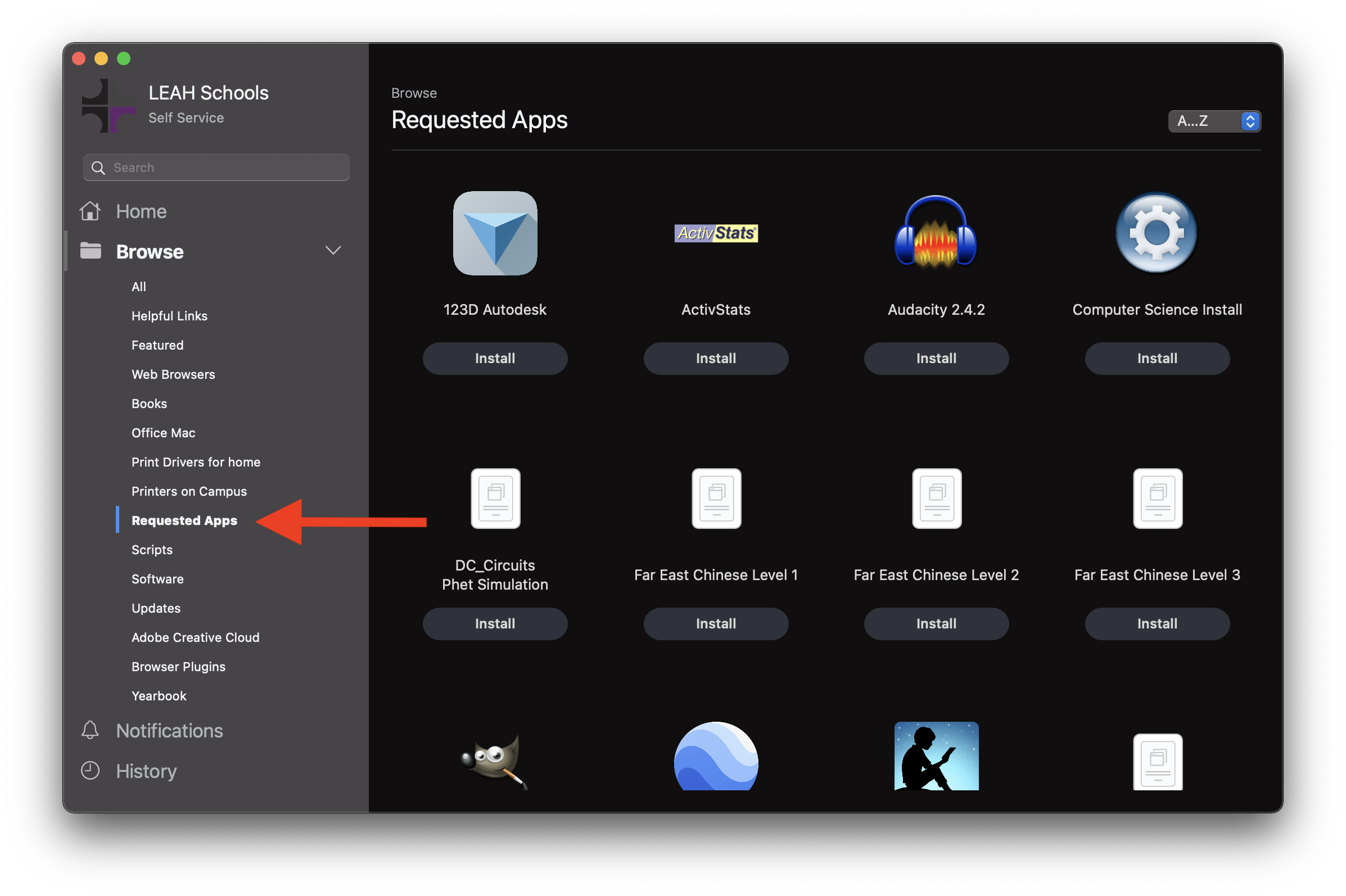Open the Browser Plugins category
Viewport: 1346px width, 896px height.
click(178, 666)
